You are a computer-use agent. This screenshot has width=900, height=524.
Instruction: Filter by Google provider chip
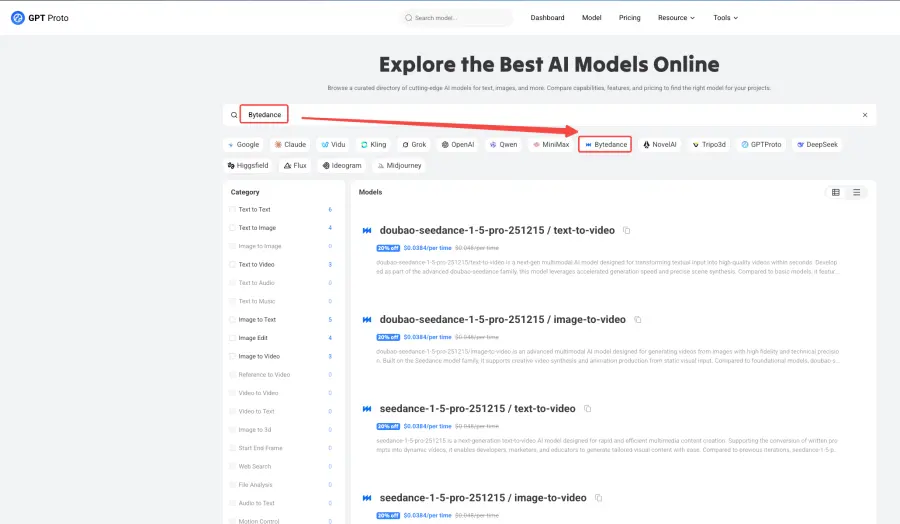pyautogui.click(x=243, y=145)
